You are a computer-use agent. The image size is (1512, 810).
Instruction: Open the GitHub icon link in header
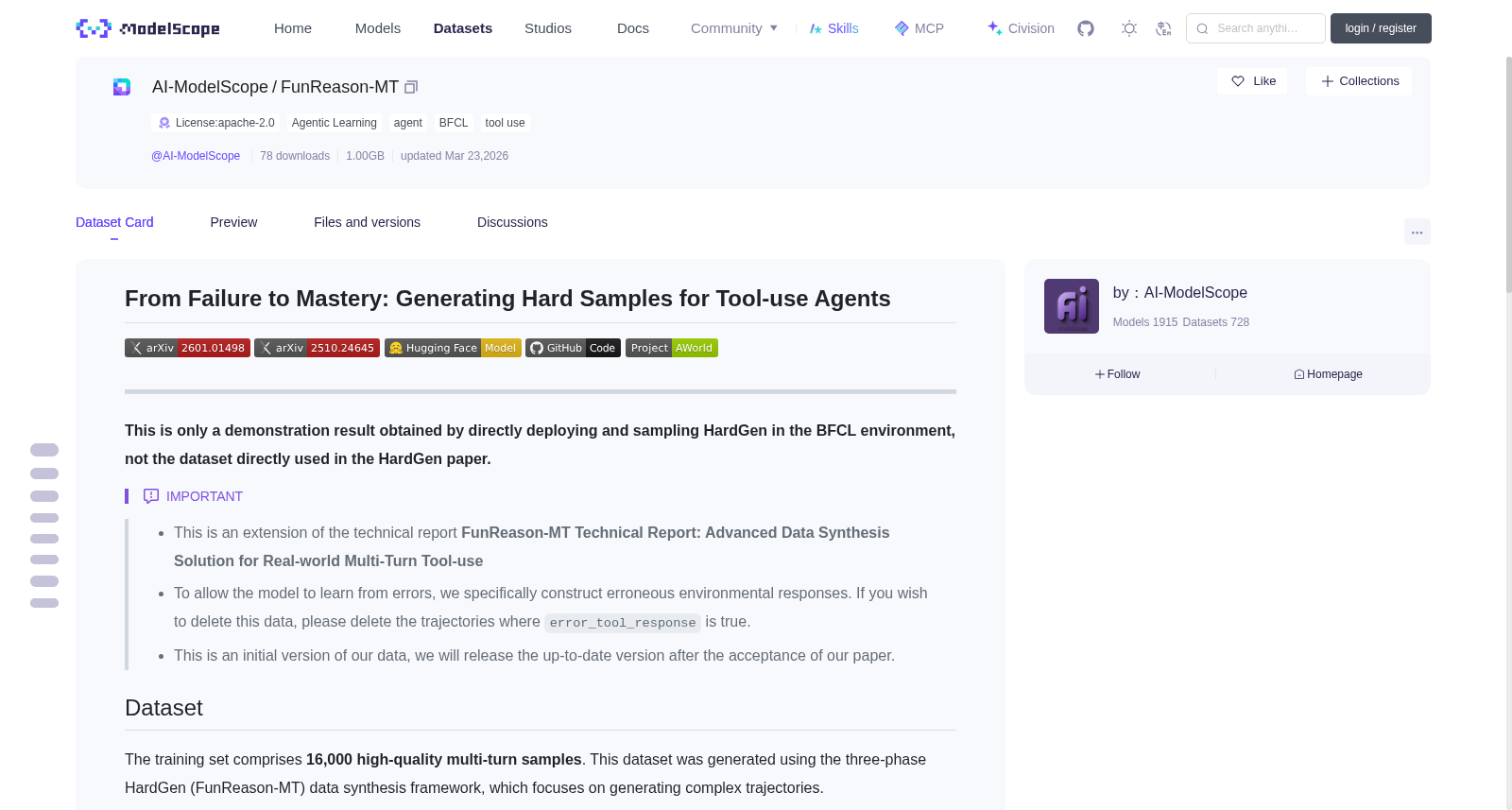click(1086, 28)
